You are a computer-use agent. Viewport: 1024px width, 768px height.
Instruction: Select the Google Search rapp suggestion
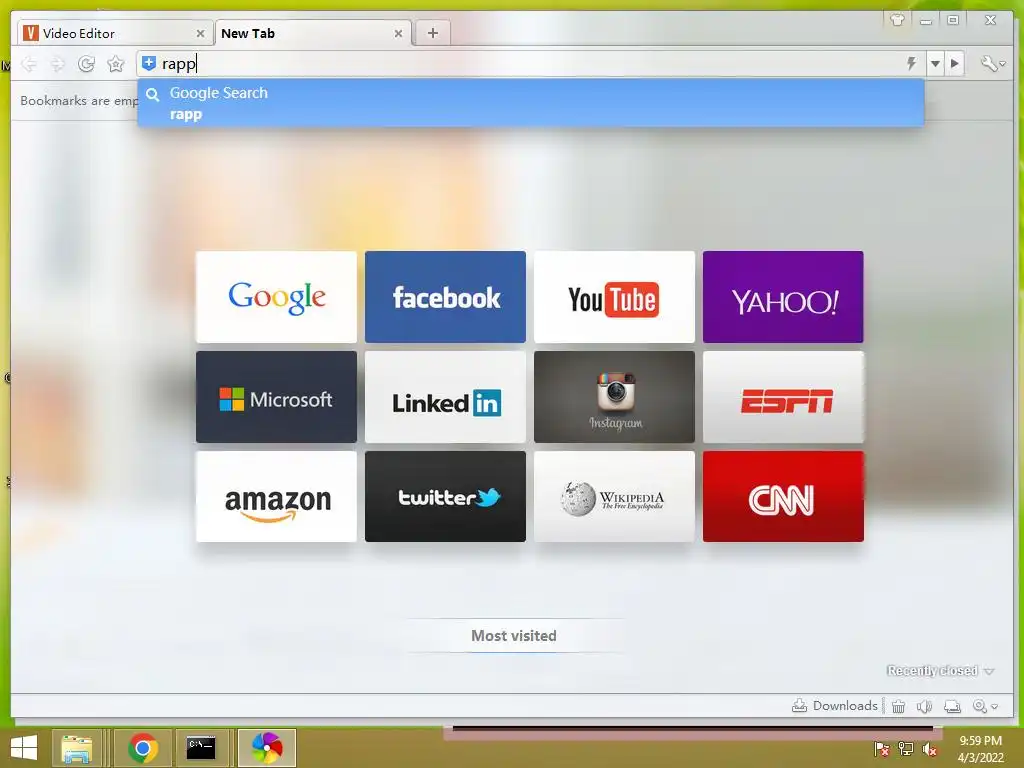(530, 103)
